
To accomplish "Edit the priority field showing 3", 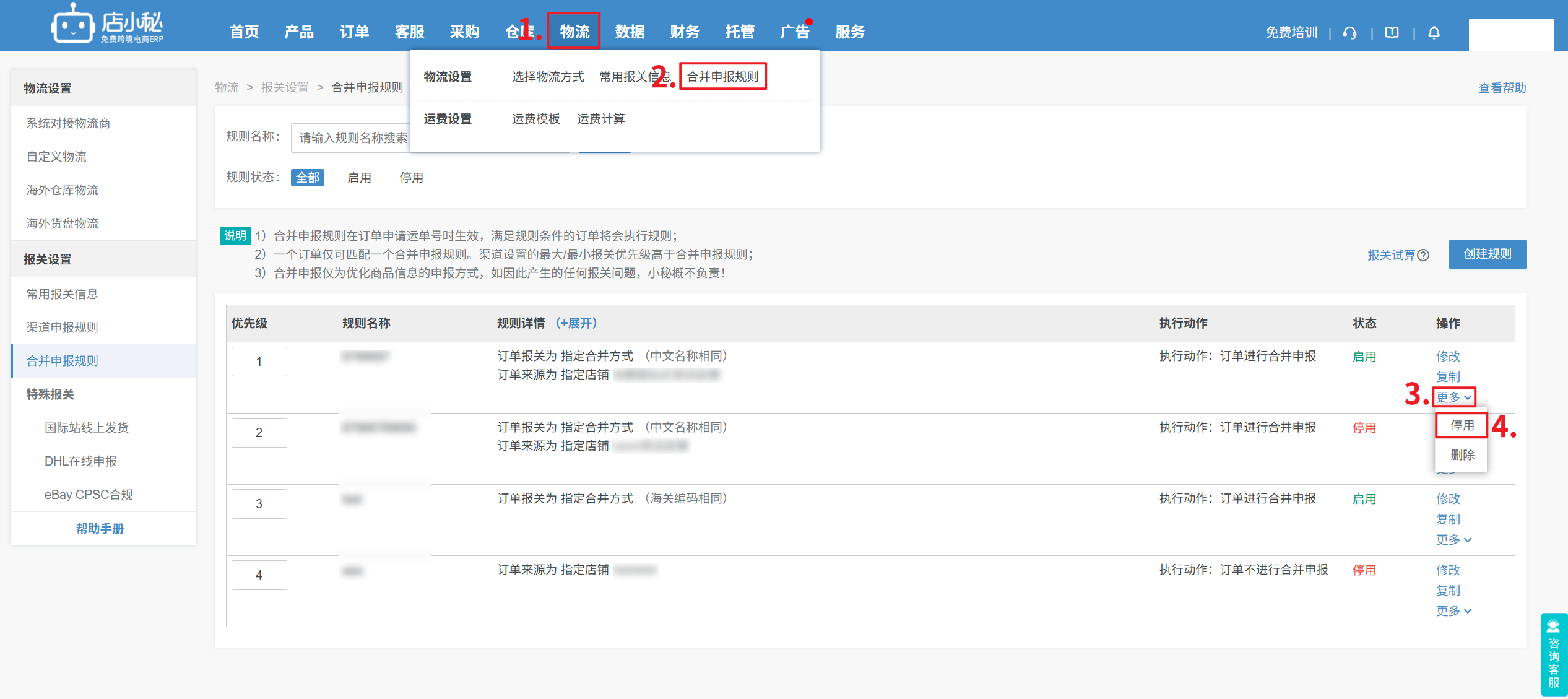I will (259, 504).
